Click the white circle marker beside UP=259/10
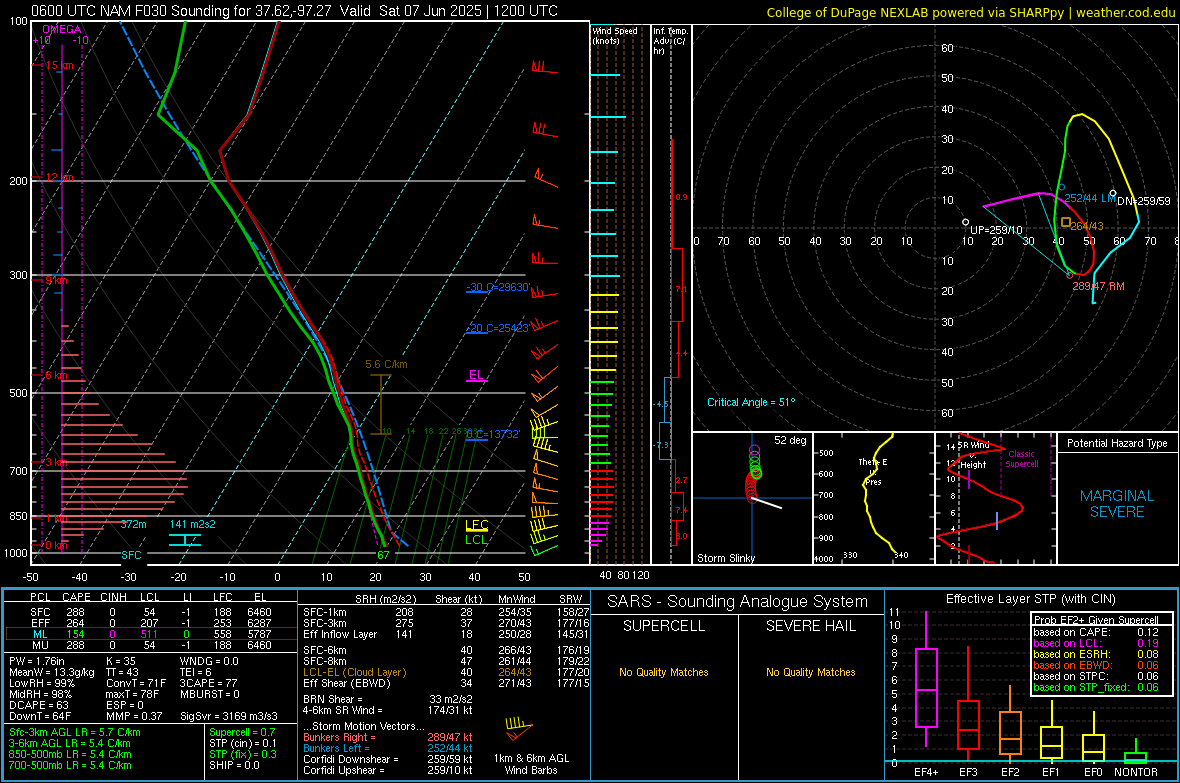This screenshot has height=783, width=1180. tap(966, 222)
